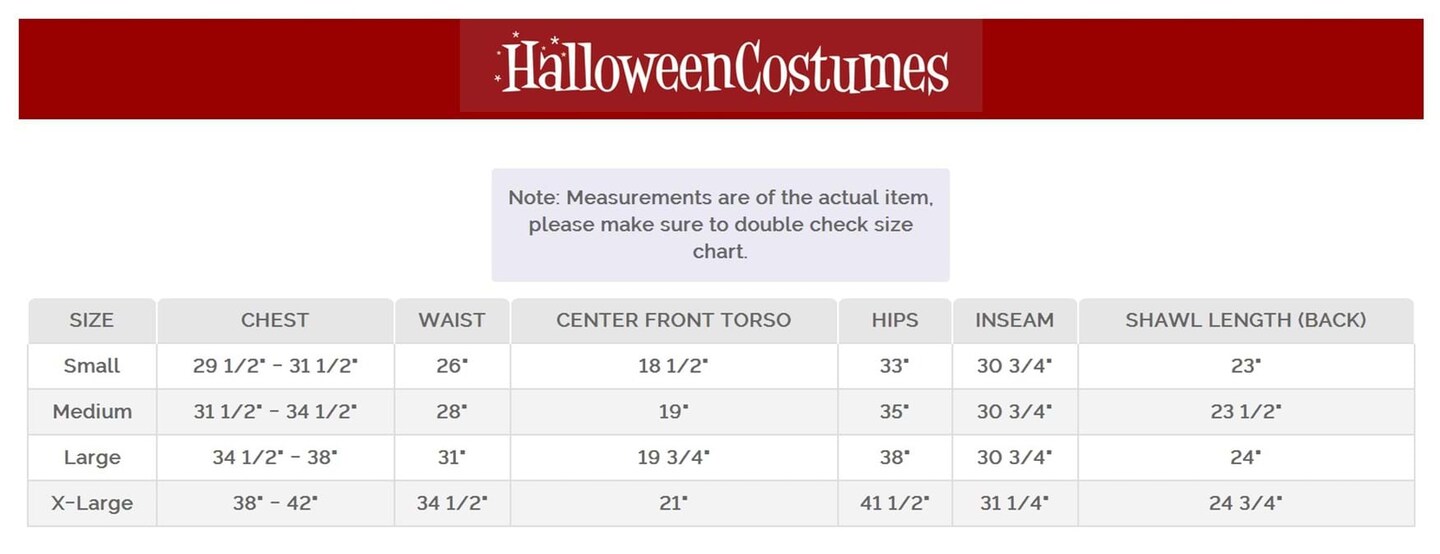
Task: Click the X-Large inseam value 31 1/4"
Action: tap(1014, 504)
